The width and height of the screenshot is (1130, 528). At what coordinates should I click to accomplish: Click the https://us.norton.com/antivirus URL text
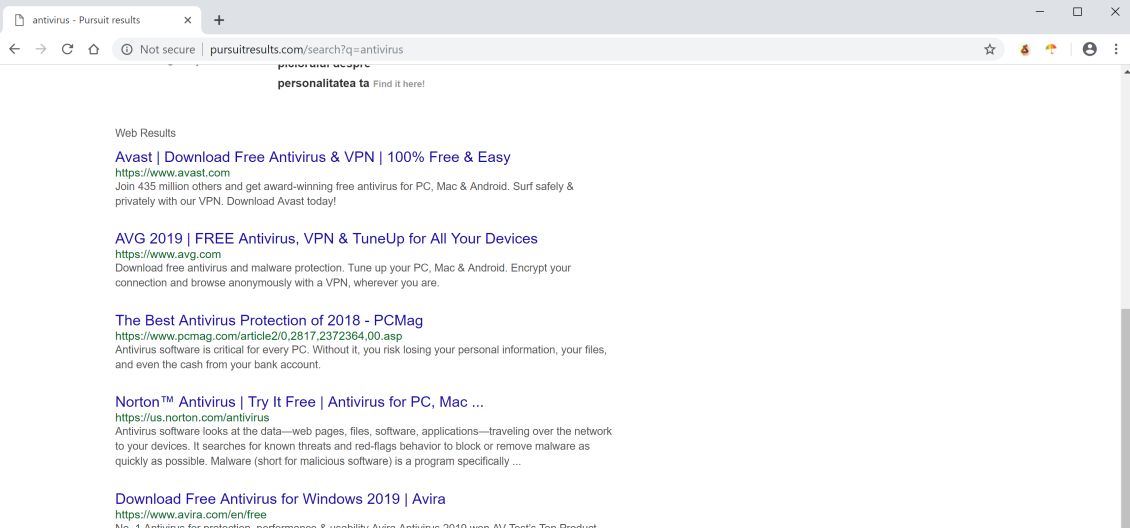[192, 417]
